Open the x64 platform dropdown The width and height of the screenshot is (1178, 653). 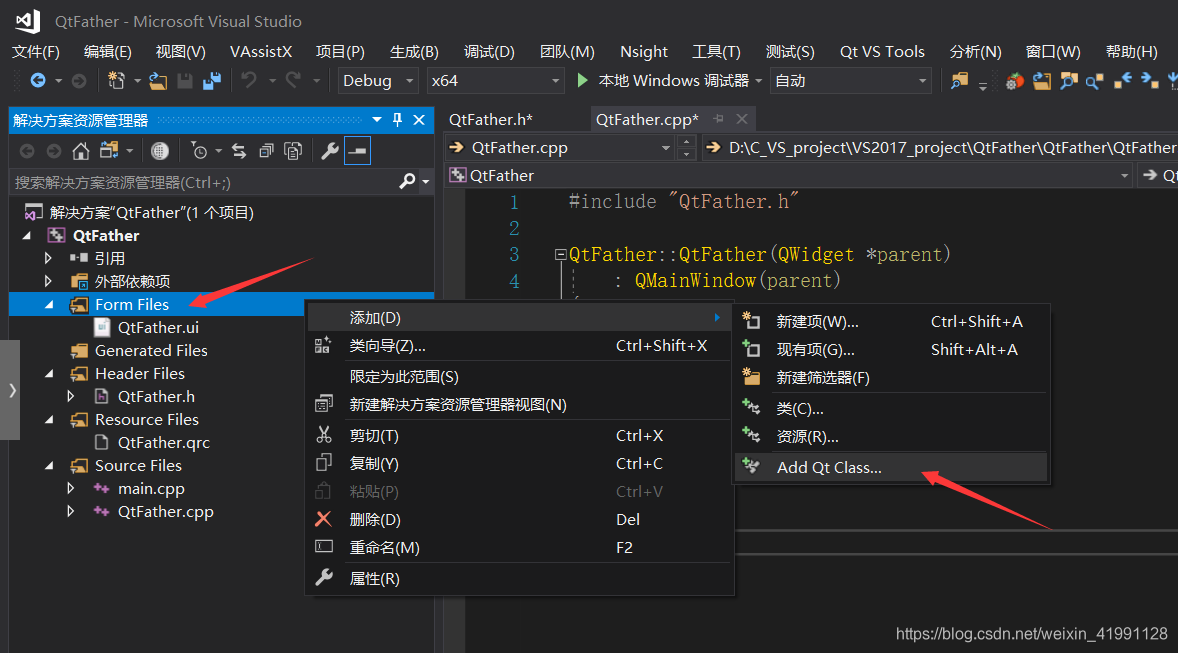pyautogui.click(x=496, y=80)
